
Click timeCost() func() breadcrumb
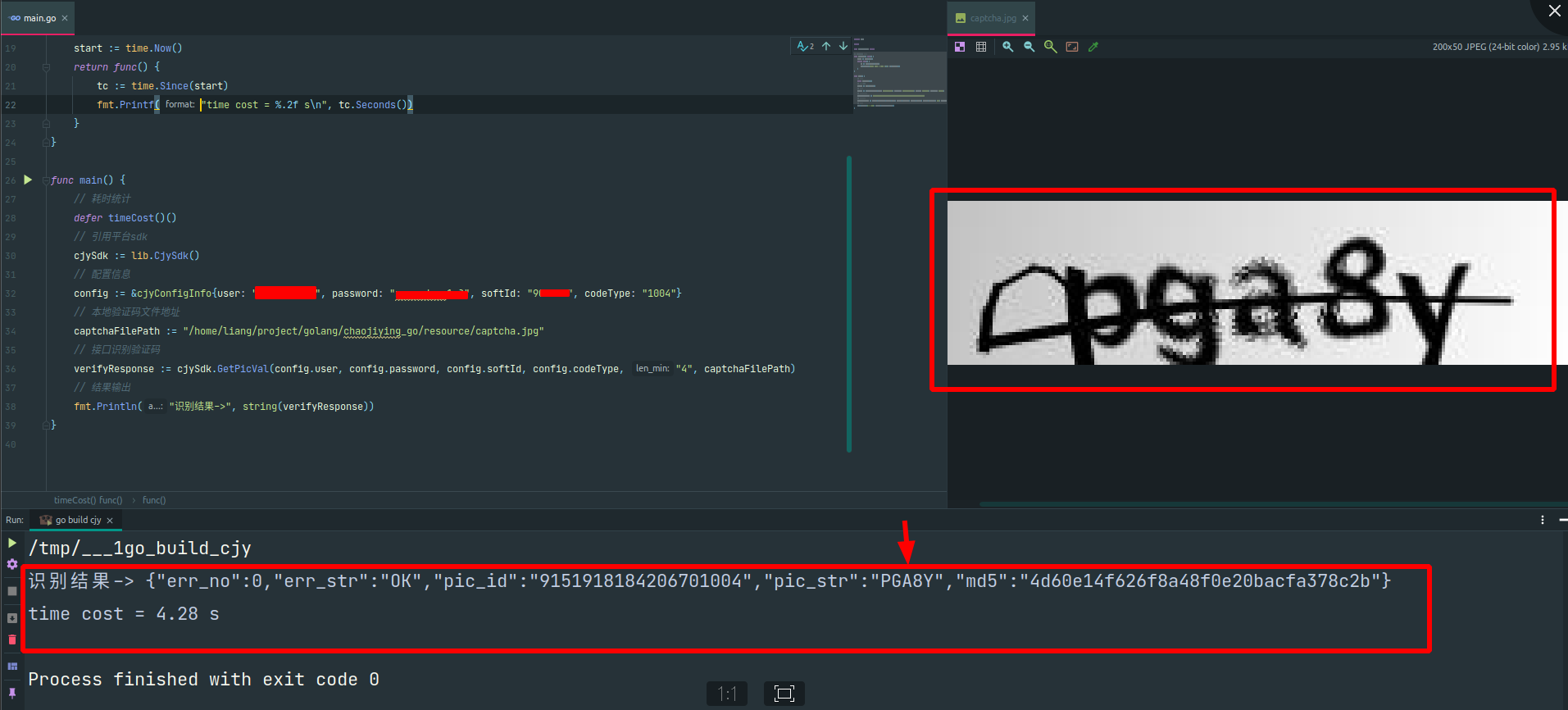pos(88,500)
